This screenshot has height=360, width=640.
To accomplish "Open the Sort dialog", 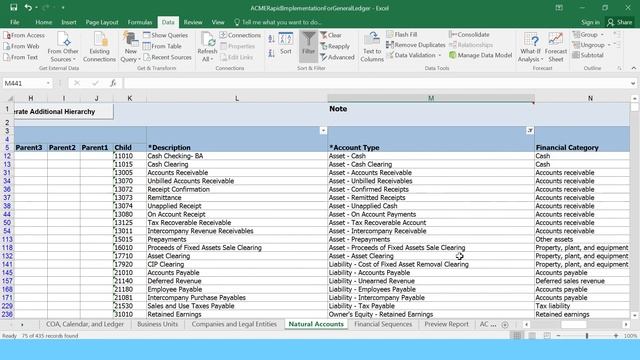I will [286, 44].
